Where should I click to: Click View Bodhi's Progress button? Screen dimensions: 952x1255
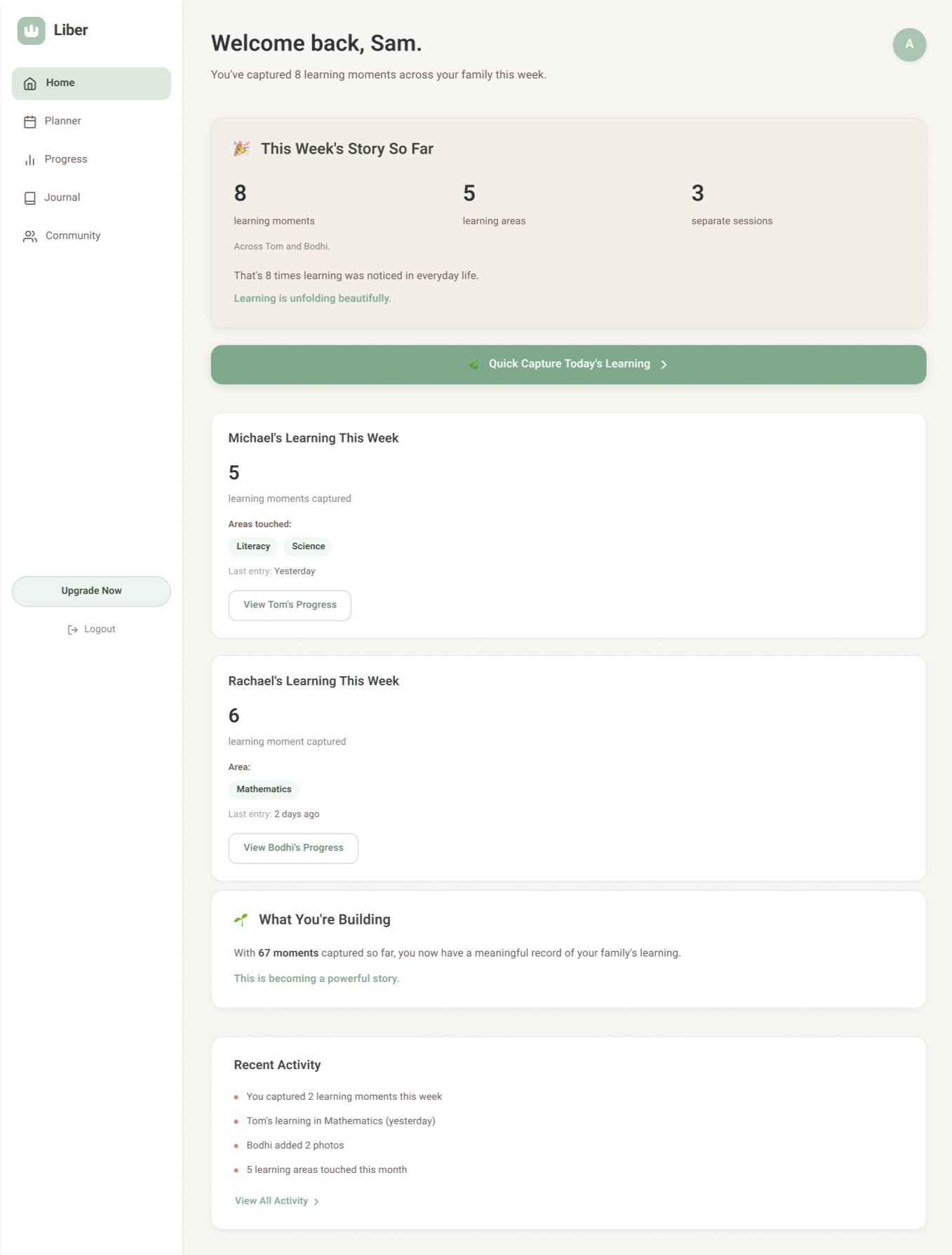pos(293,848)
